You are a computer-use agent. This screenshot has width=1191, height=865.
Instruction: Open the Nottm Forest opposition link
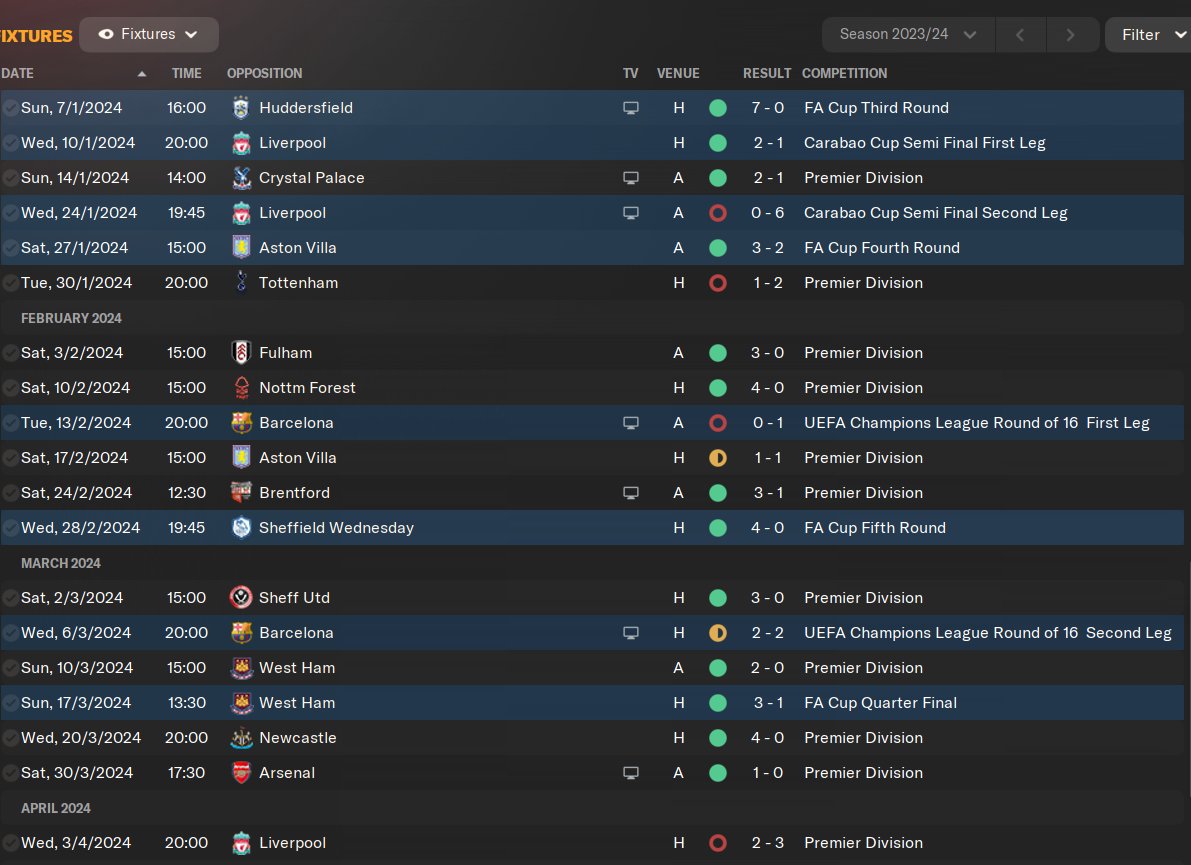coord(307,387)
